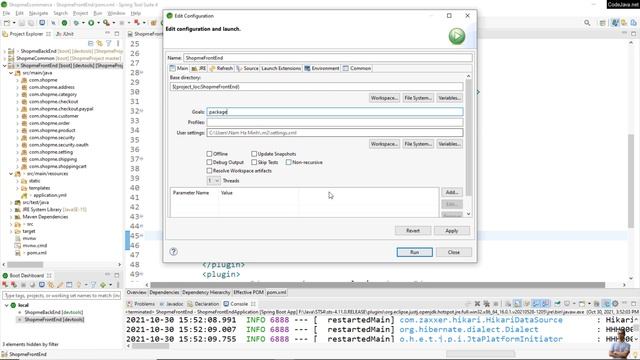Click the Boot Dashboard filter text box
The height and width of the screenshot is (360, 640).
pyautogui.click(x=62, y=295)
